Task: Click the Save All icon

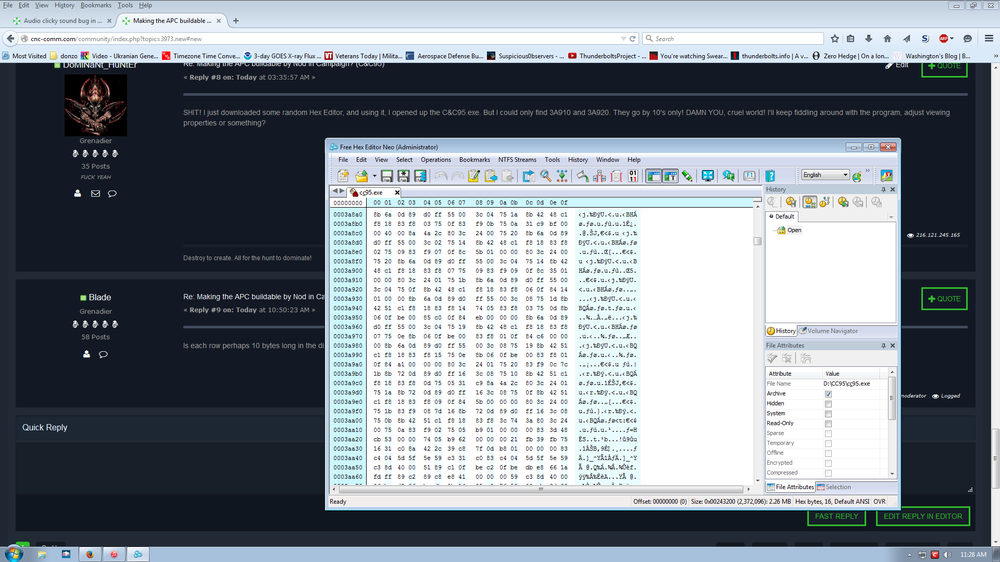Action: 420,176
